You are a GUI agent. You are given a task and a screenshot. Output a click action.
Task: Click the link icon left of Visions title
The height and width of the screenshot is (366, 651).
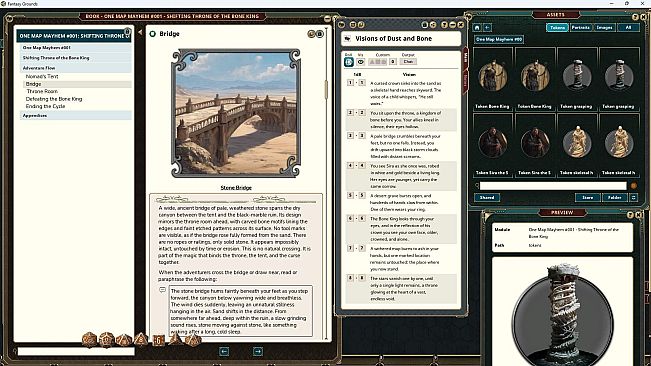[x=348, y=39]
